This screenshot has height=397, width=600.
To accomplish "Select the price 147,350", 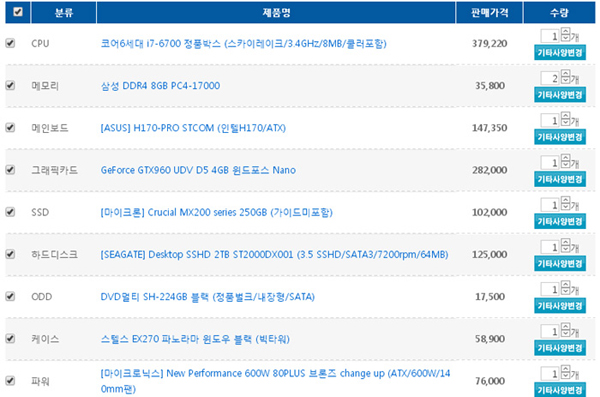I will click(x=489, y=127).
